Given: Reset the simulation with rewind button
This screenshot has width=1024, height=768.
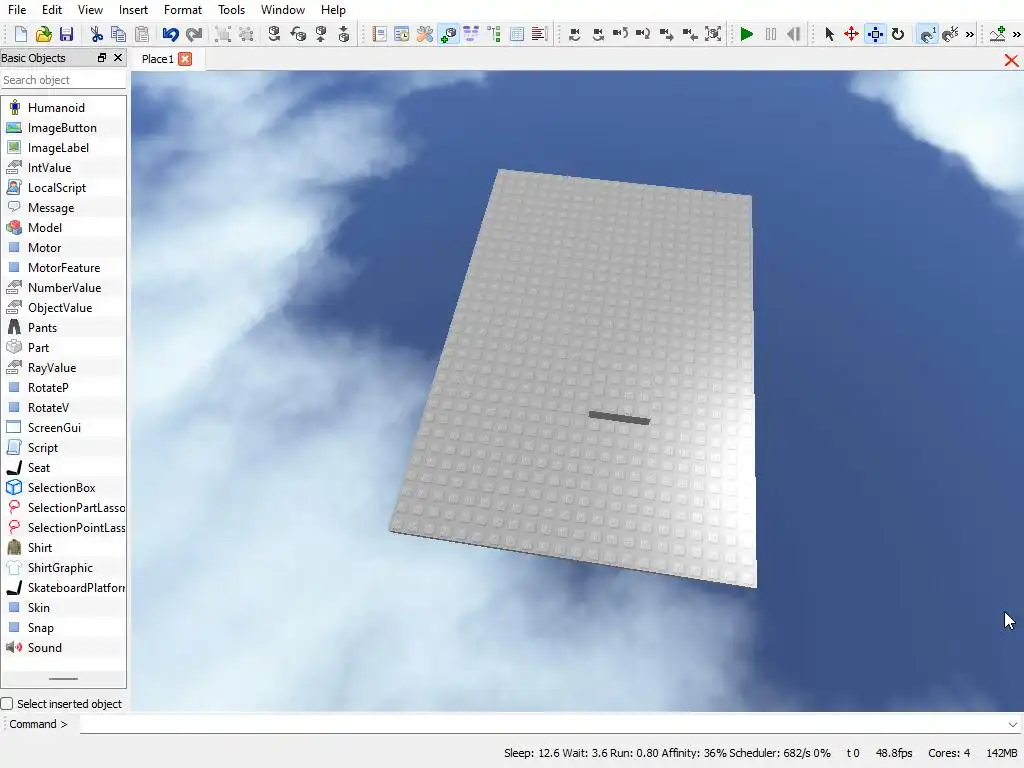Looking at the screenshot, I should pyautogui.click(x=793, y=34).
